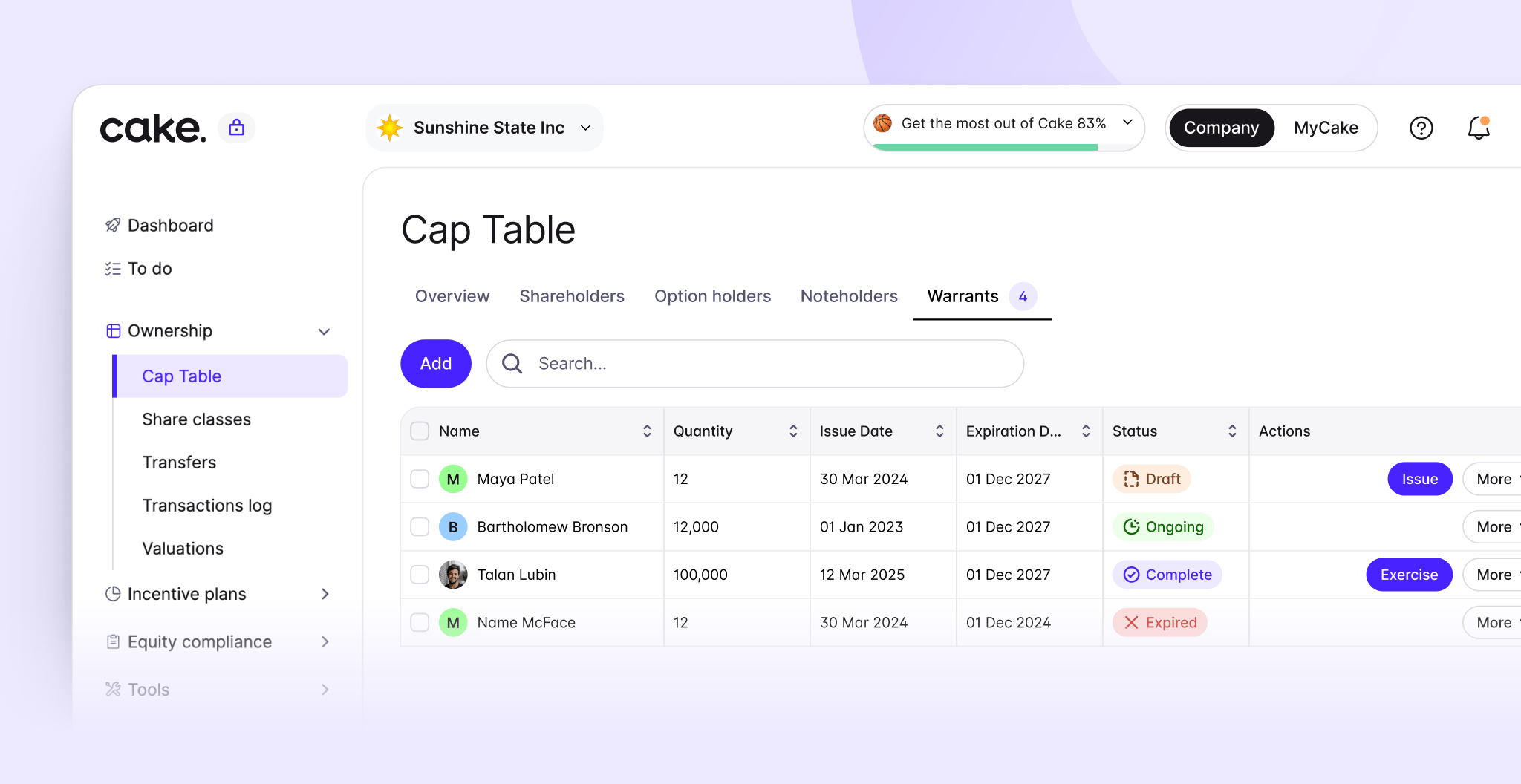Open Share classes in sidebar
Viewport: 1521px width, 784px height.
[197, 419]
